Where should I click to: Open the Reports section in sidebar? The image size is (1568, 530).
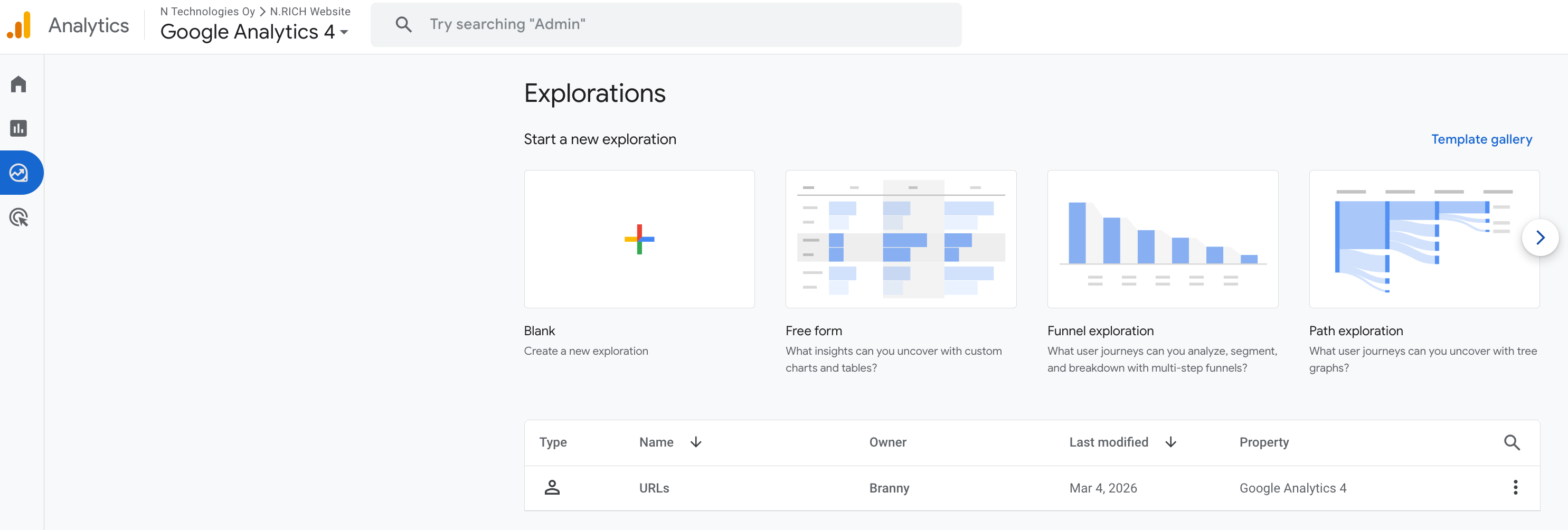point(19,128)
